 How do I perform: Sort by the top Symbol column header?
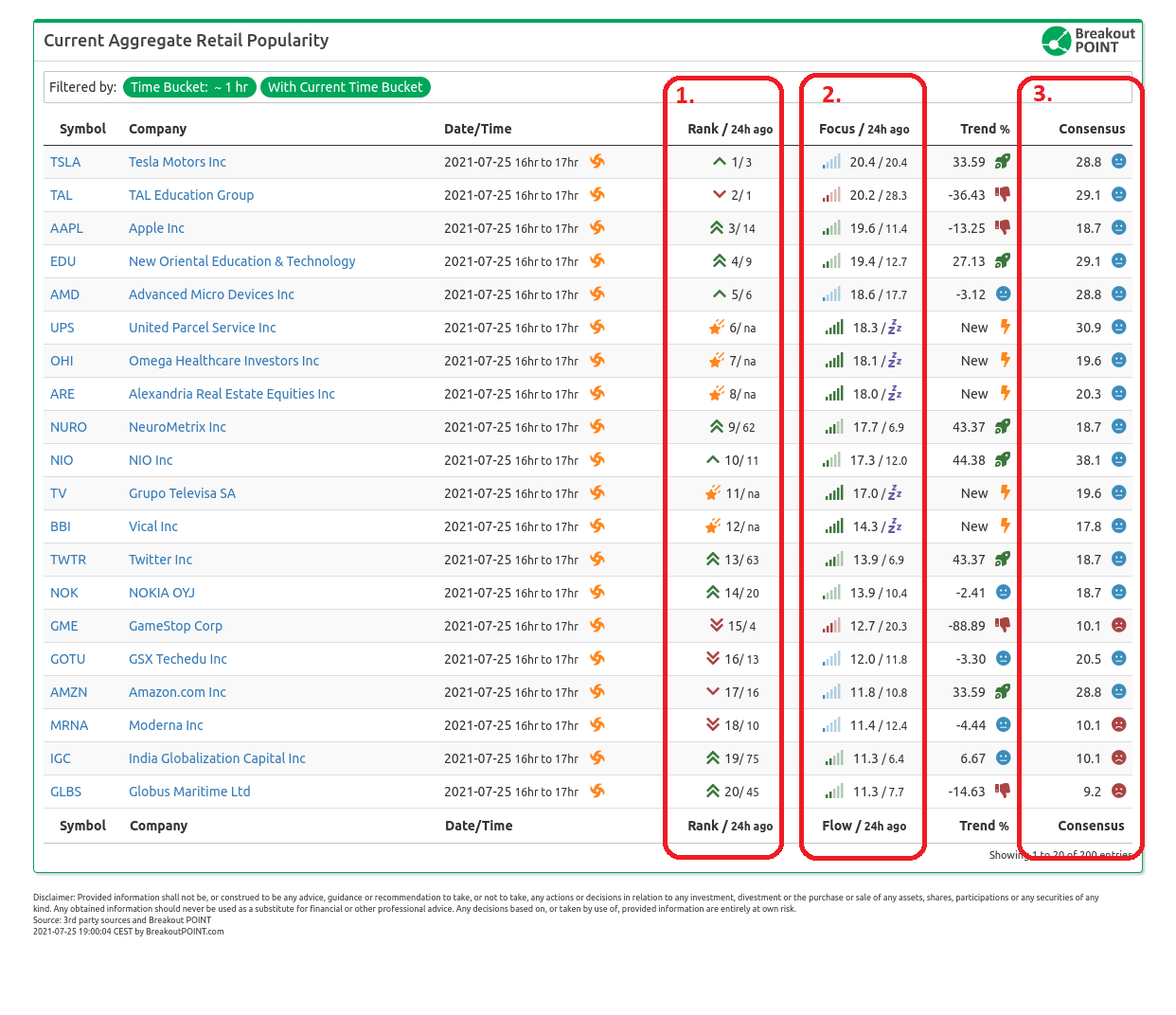coord(82,129)
